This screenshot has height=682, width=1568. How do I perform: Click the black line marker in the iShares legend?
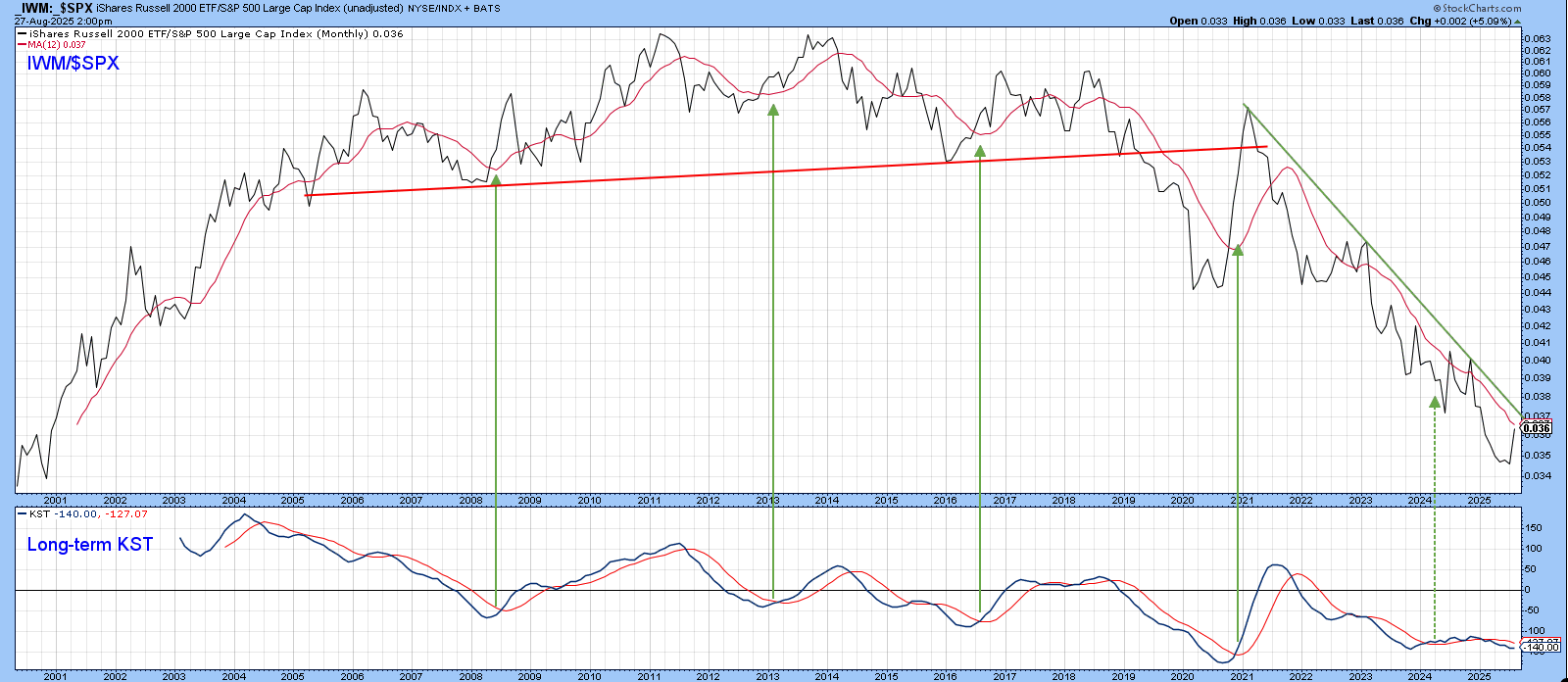tap(22, 34)
